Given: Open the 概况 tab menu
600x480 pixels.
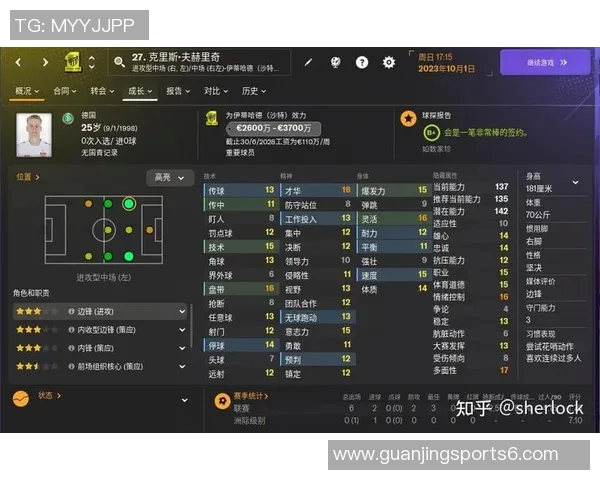Looking at the screenshot, I should coord(27,91).
